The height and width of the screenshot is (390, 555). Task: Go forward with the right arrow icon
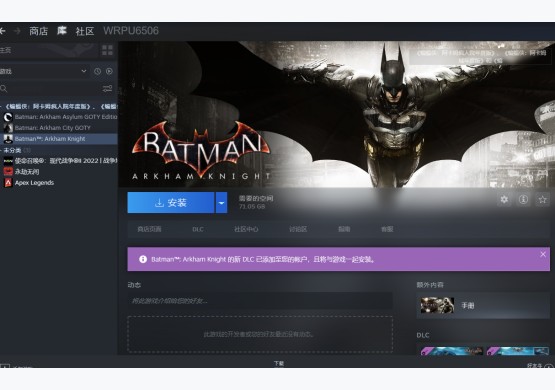pyautogui.click(x=17, y=31)
